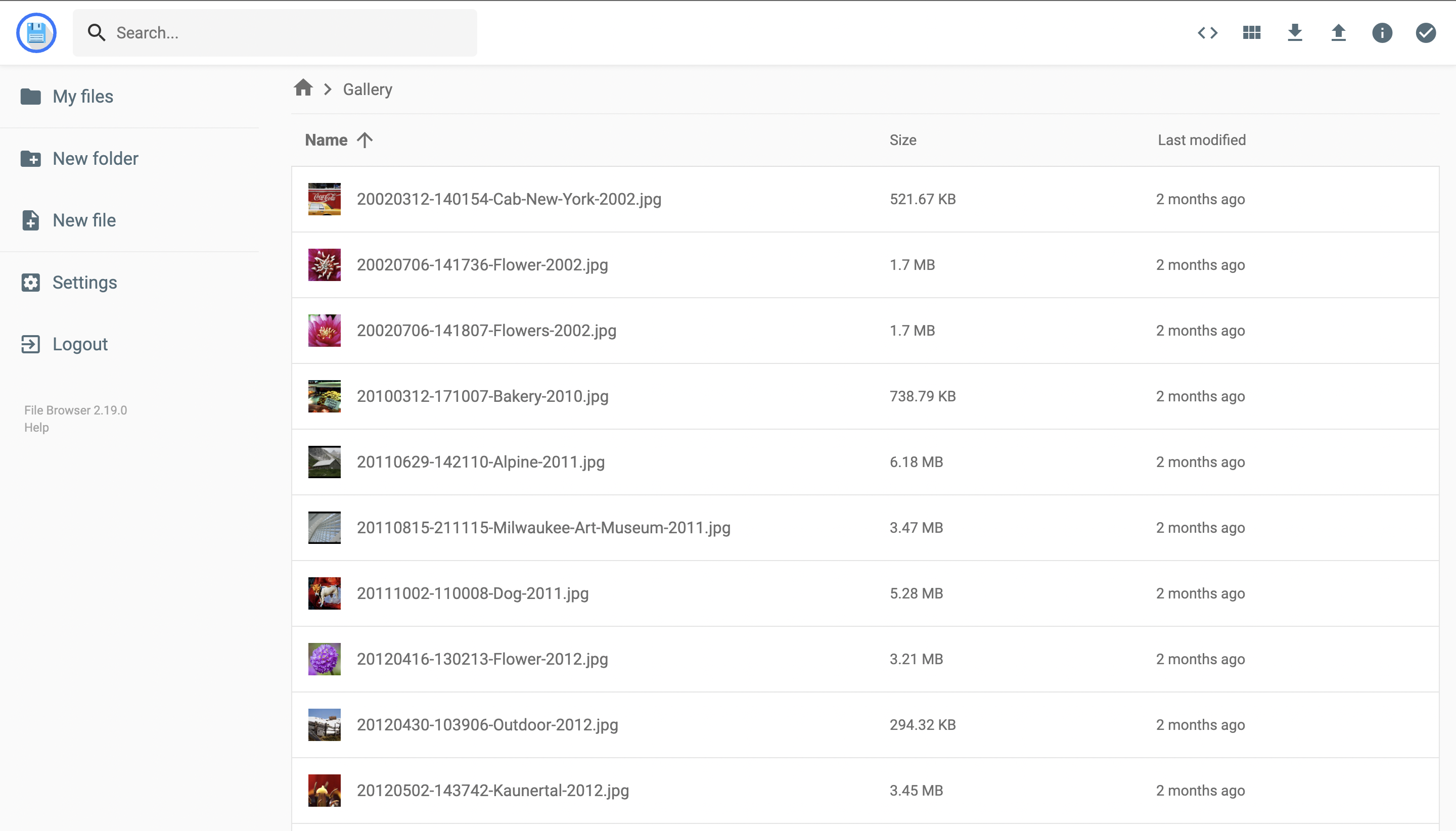Screen dimensions: 1456x831
Task: Sort files by Size column
Action: pos(902,140)
